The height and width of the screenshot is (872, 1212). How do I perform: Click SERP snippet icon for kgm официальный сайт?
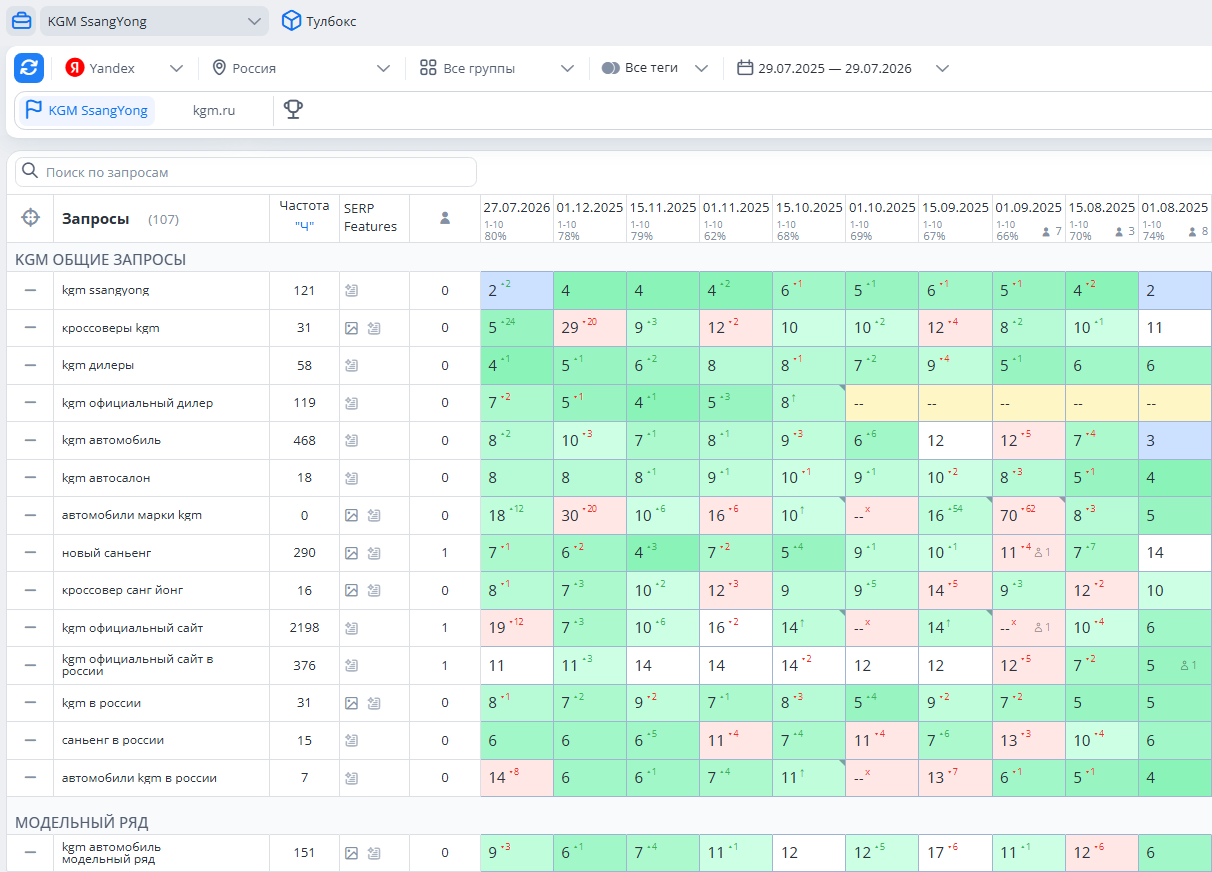351,628
